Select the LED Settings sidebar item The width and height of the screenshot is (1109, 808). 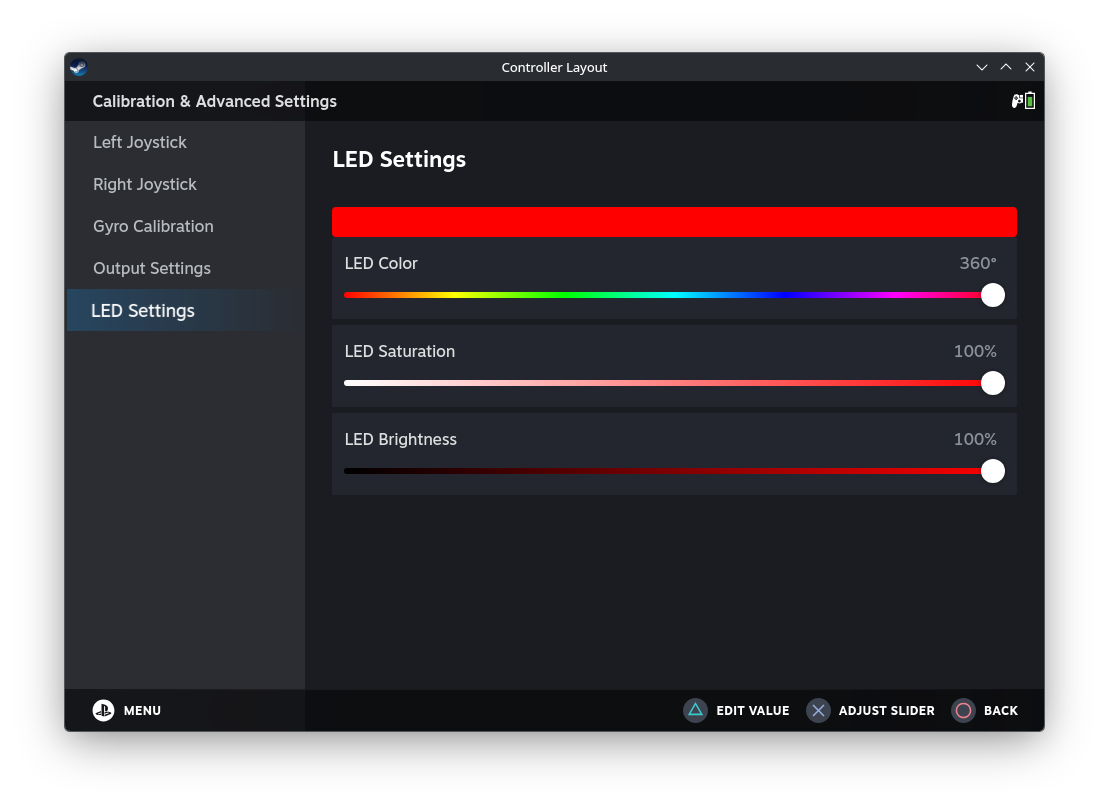pyautogui.click(x=185, y=311)
